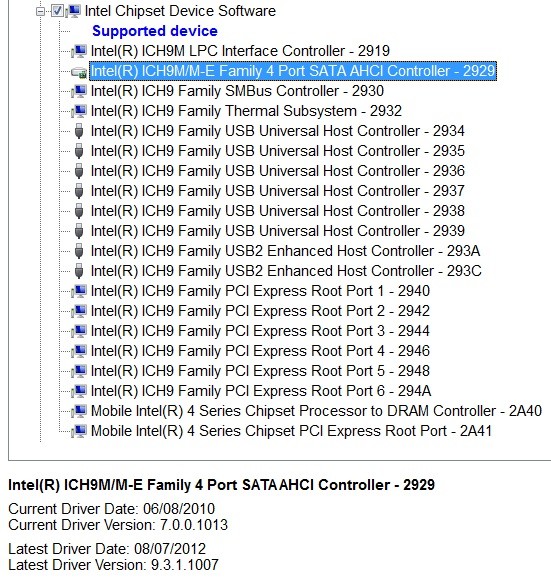Select PCI Express Root Port 3 - 2944
Image resolution: width=551 pixels, height=583 pixels.
pos(260,331)
